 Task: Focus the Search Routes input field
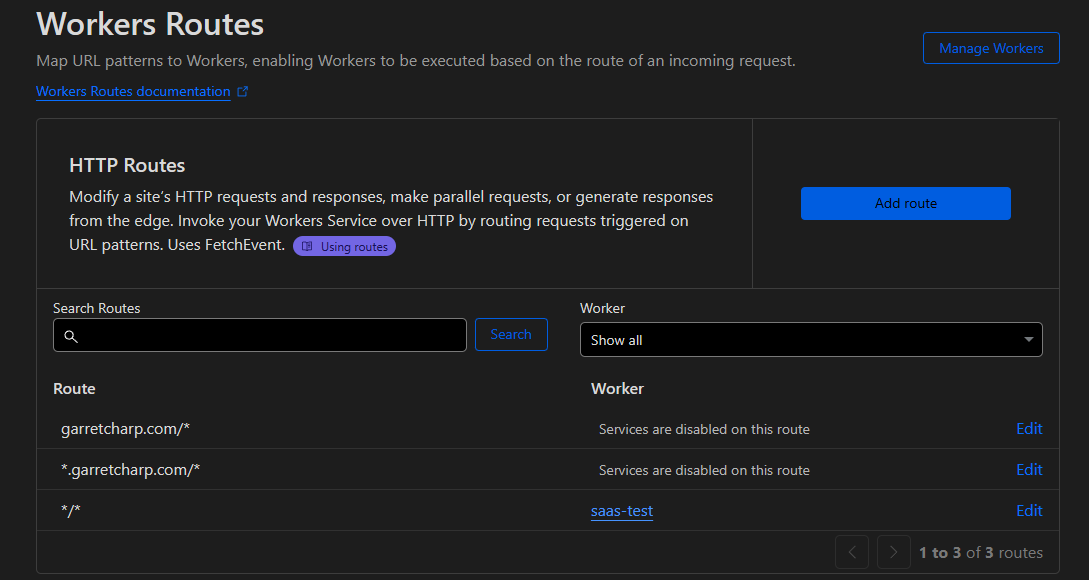click(270, 336)
